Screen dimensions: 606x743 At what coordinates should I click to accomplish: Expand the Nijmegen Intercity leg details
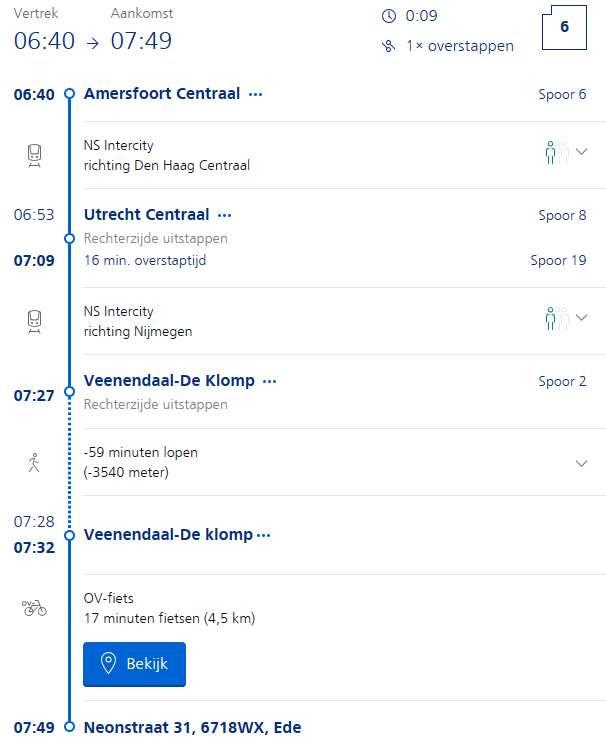pos(581,317)
